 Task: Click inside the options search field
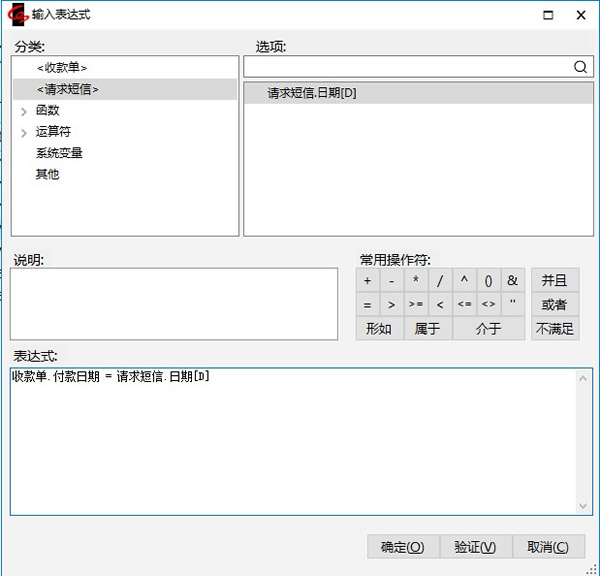(x=405, y=67)
